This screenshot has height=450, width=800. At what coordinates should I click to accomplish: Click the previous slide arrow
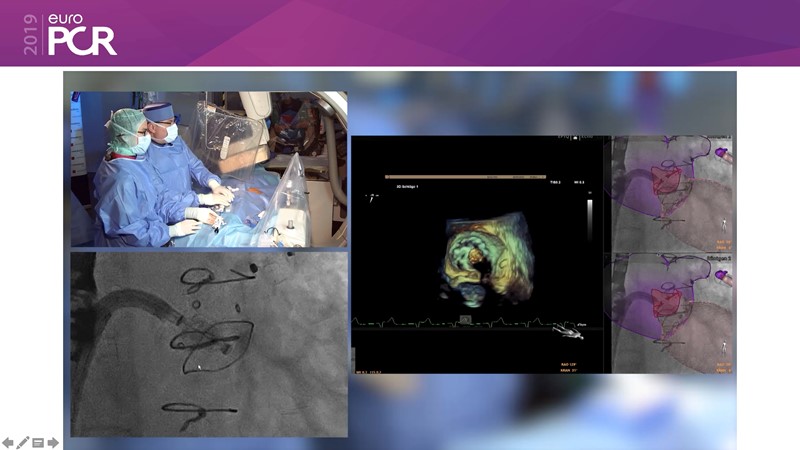point(8,442)
